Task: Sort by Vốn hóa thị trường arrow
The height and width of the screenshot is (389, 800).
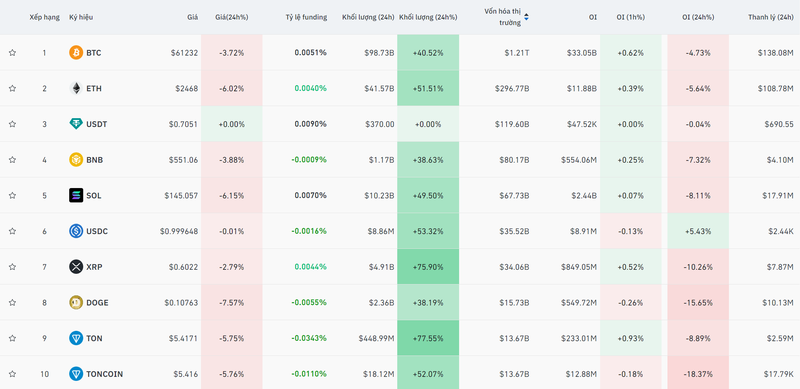Action: (527, 17)
